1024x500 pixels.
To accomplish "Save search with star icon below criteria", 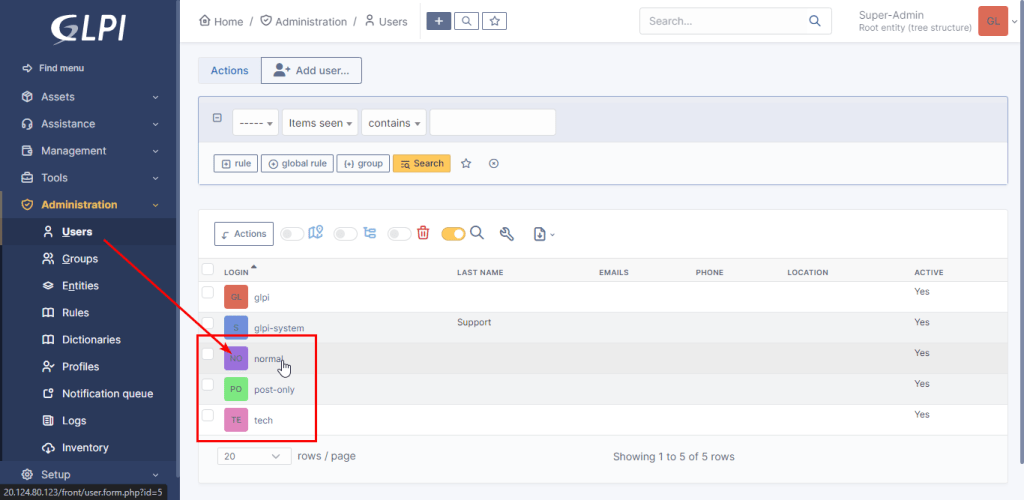I will [466, 164].
